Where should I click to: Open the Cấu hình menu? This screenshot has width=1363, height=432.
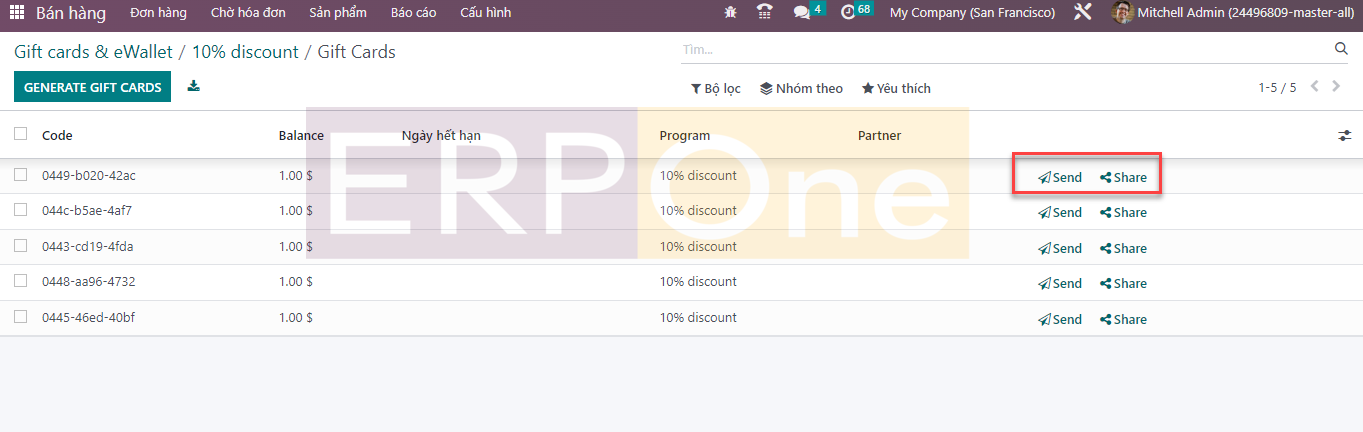[x=485, y=13]
